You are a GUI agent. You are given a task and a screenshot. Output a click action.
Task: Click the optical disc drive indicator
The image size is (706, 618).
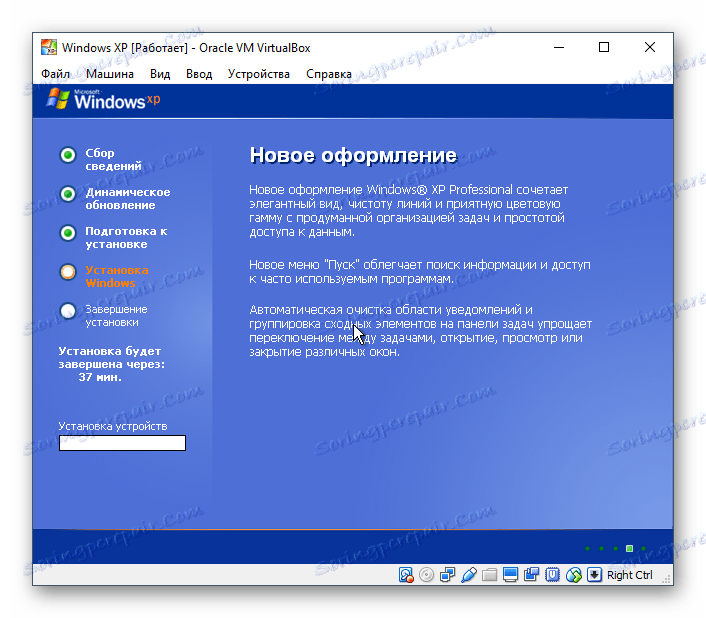click(426, 575)
